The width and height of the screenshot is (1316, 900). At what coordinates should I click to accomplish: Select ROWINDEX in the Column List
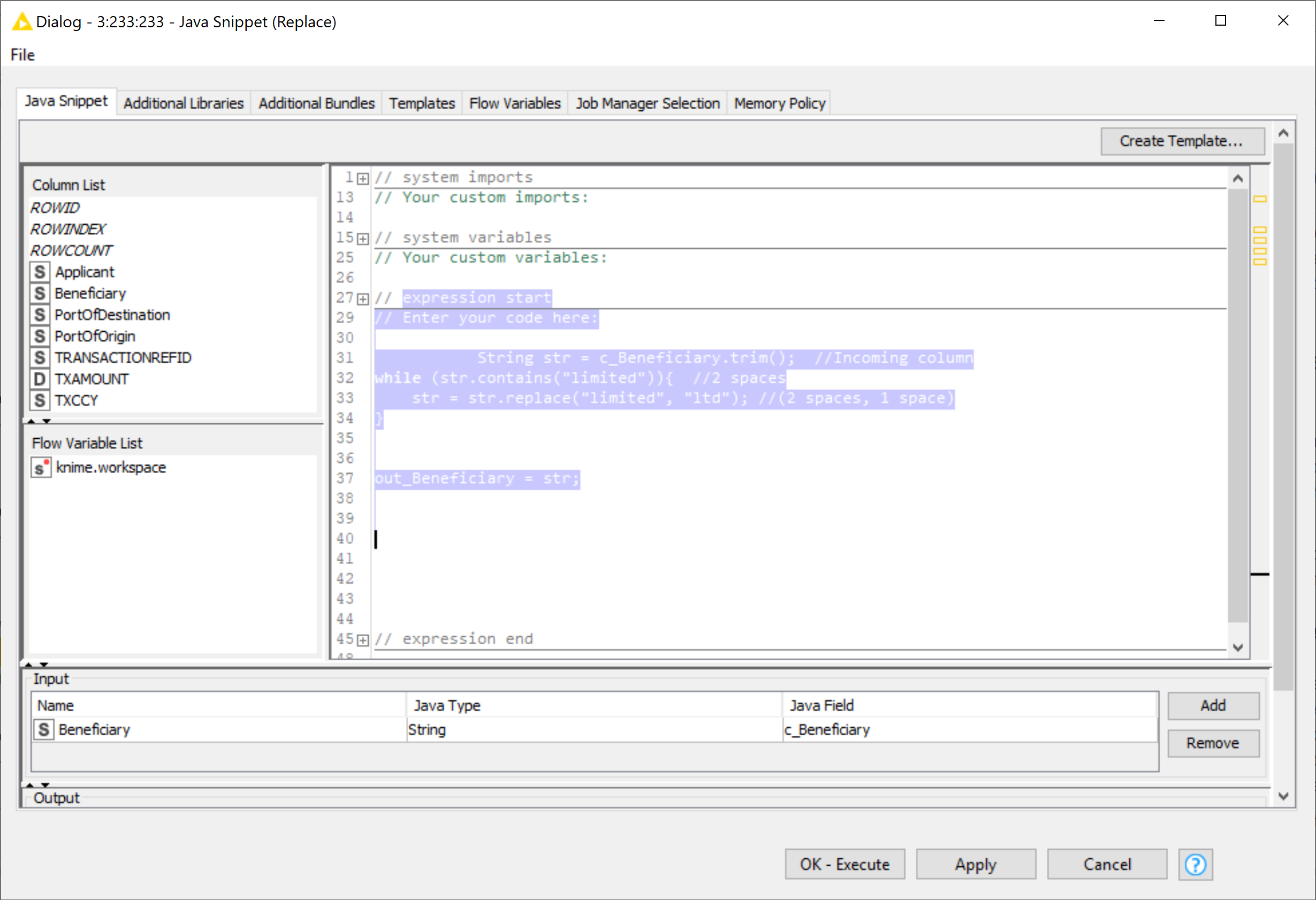tap(68, 229)
